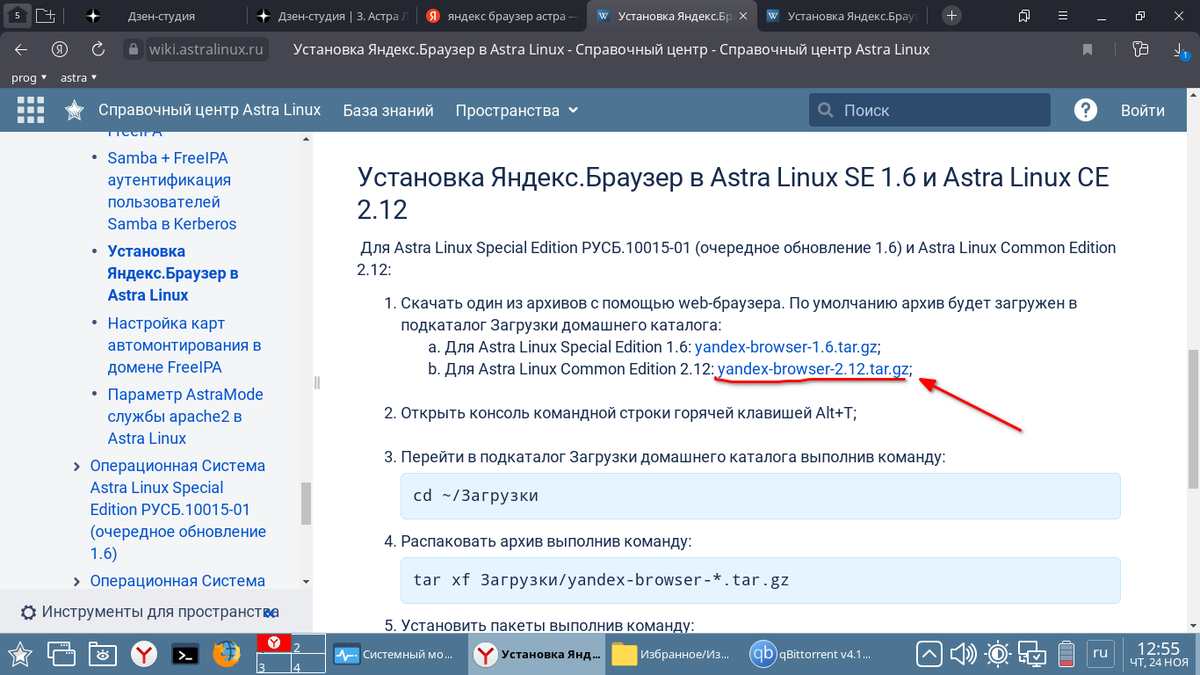This screenshot has width=1200, height=675.
Task: Click the Astra star logo icon
Action: pyautogui.click(x=74, y=110)
